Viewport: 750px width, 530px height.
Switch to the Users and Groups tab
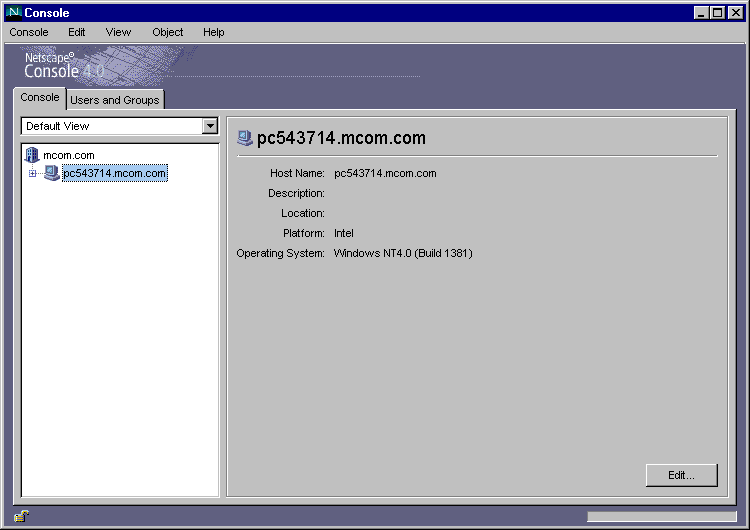pos(115,100)
